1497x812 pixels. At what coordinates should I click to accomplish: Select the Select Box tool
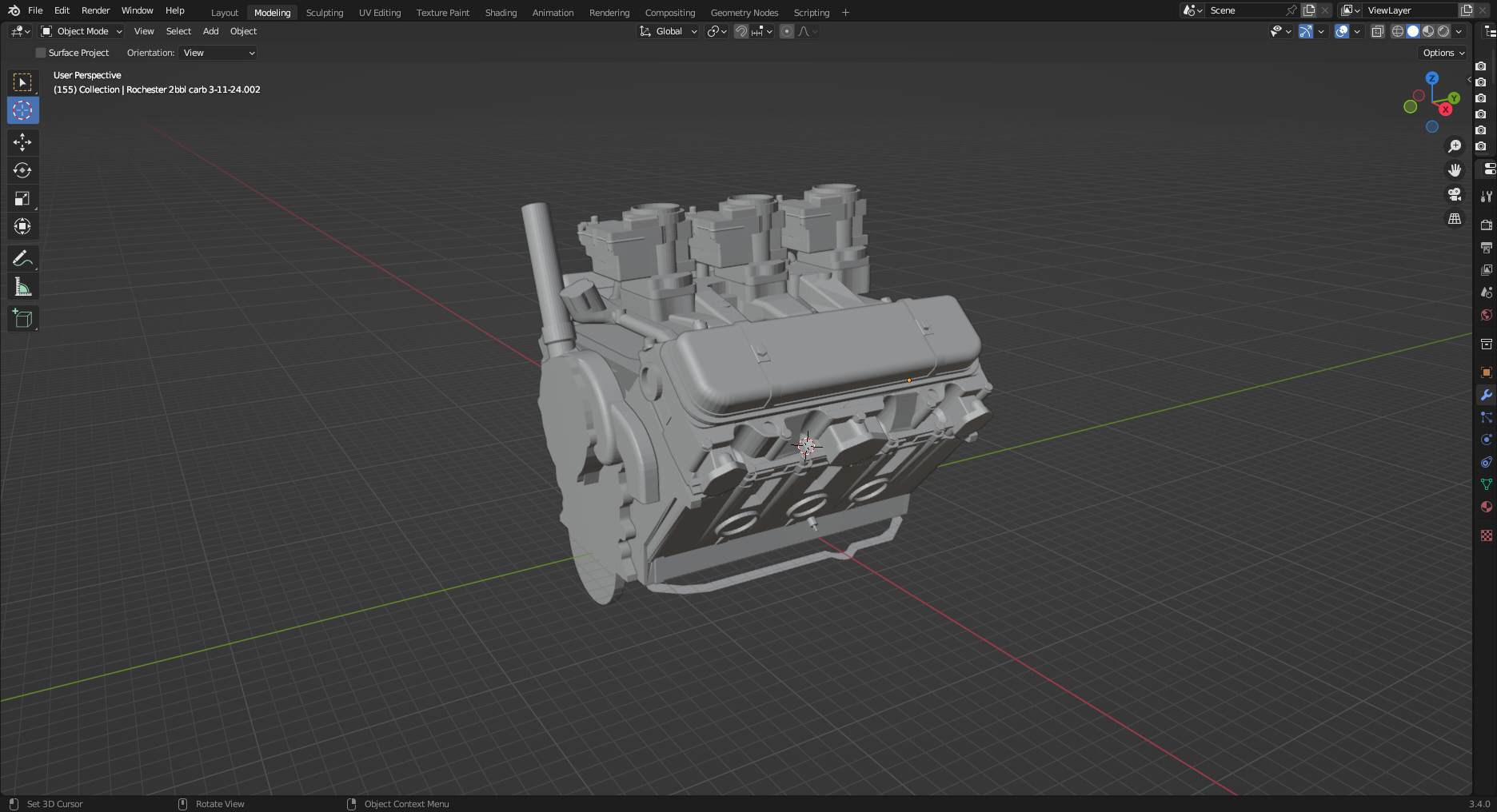(22, 82)
